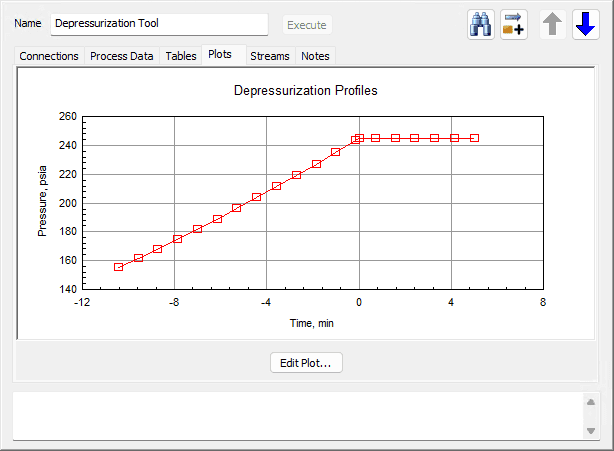Click the Time, min axis label
This screenshot has height=451, width=614.
tap(312, 323)
